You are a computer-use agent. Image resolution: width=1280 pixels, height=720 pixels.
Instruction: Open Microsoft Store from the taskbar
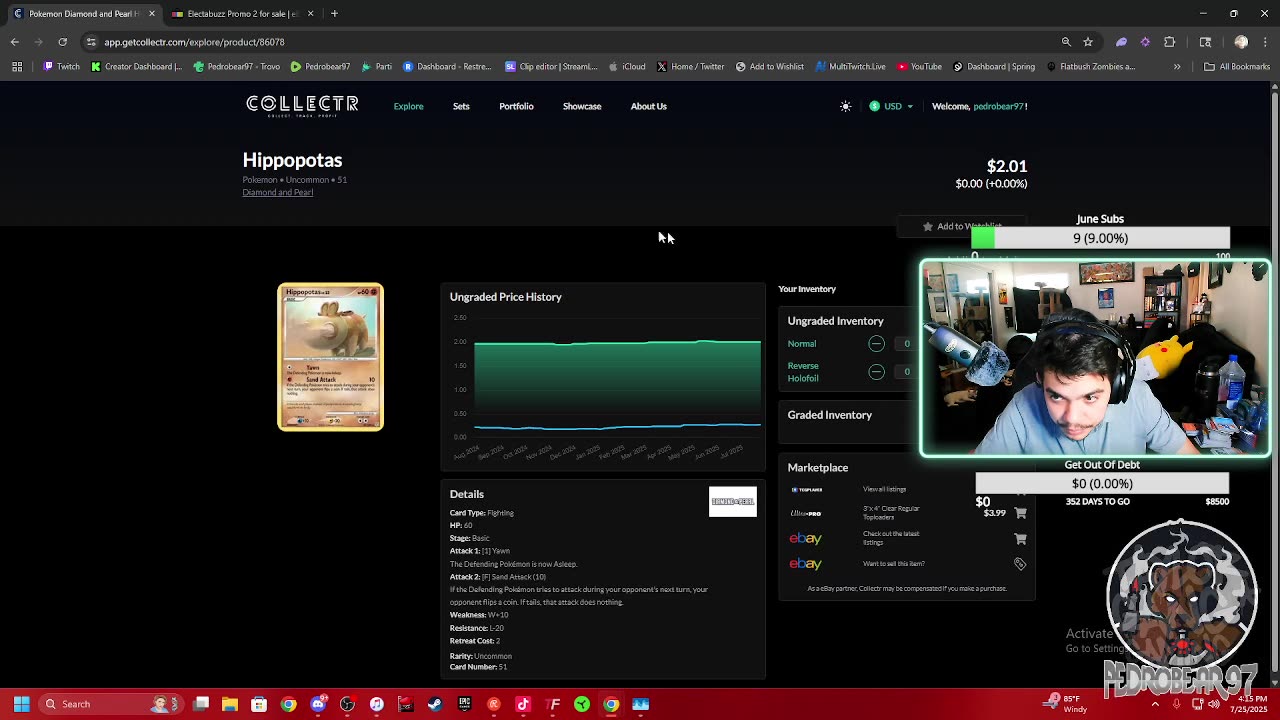pos(259,704)
